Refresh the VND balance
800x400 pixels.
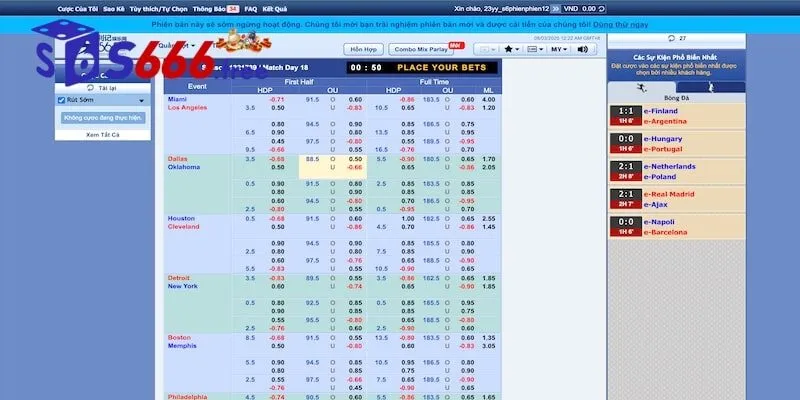coord(602,9)
